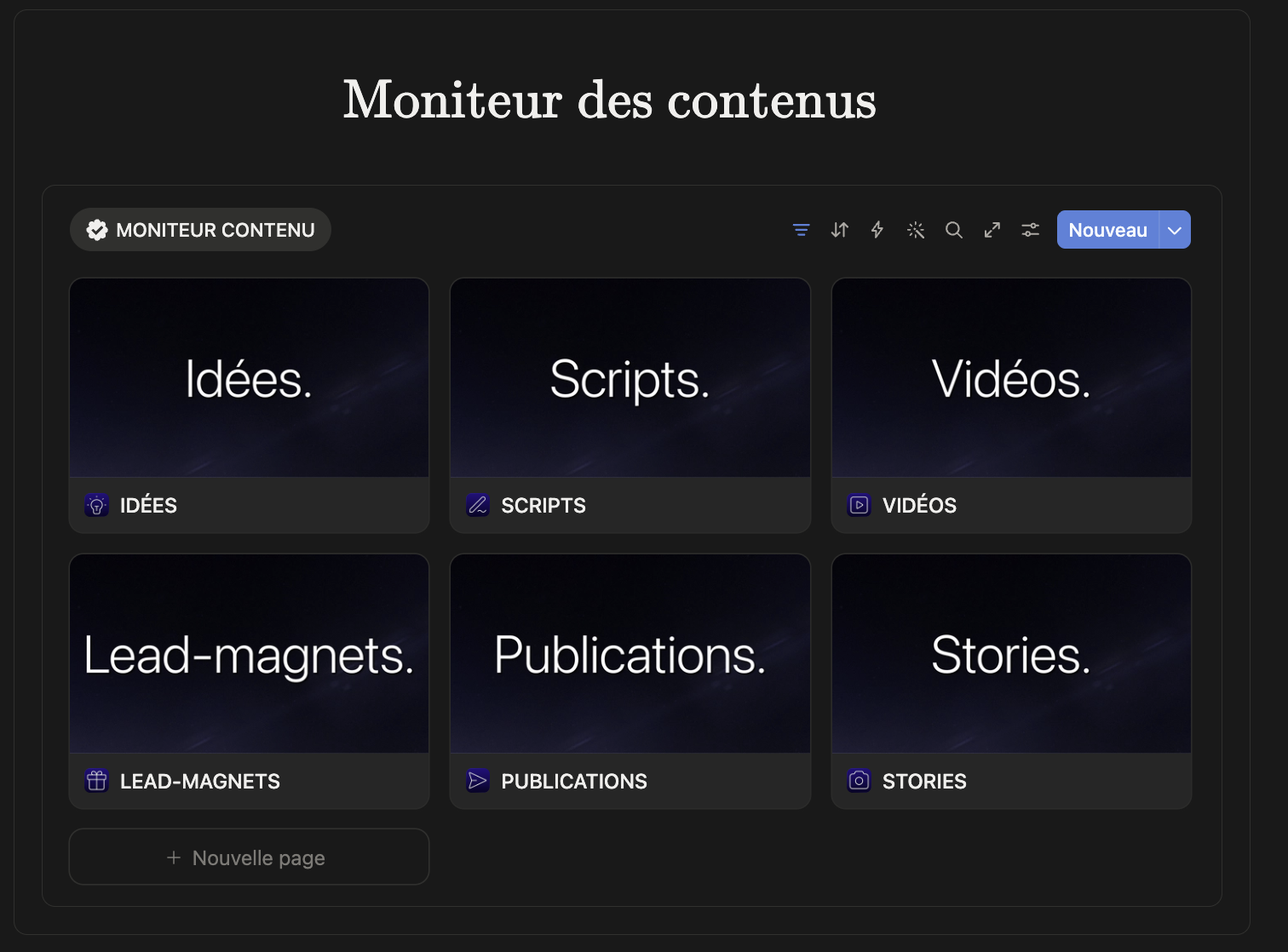Open view settings sliders icon
This screenshot has height=952, width=1288.
tap(1031, 230)
